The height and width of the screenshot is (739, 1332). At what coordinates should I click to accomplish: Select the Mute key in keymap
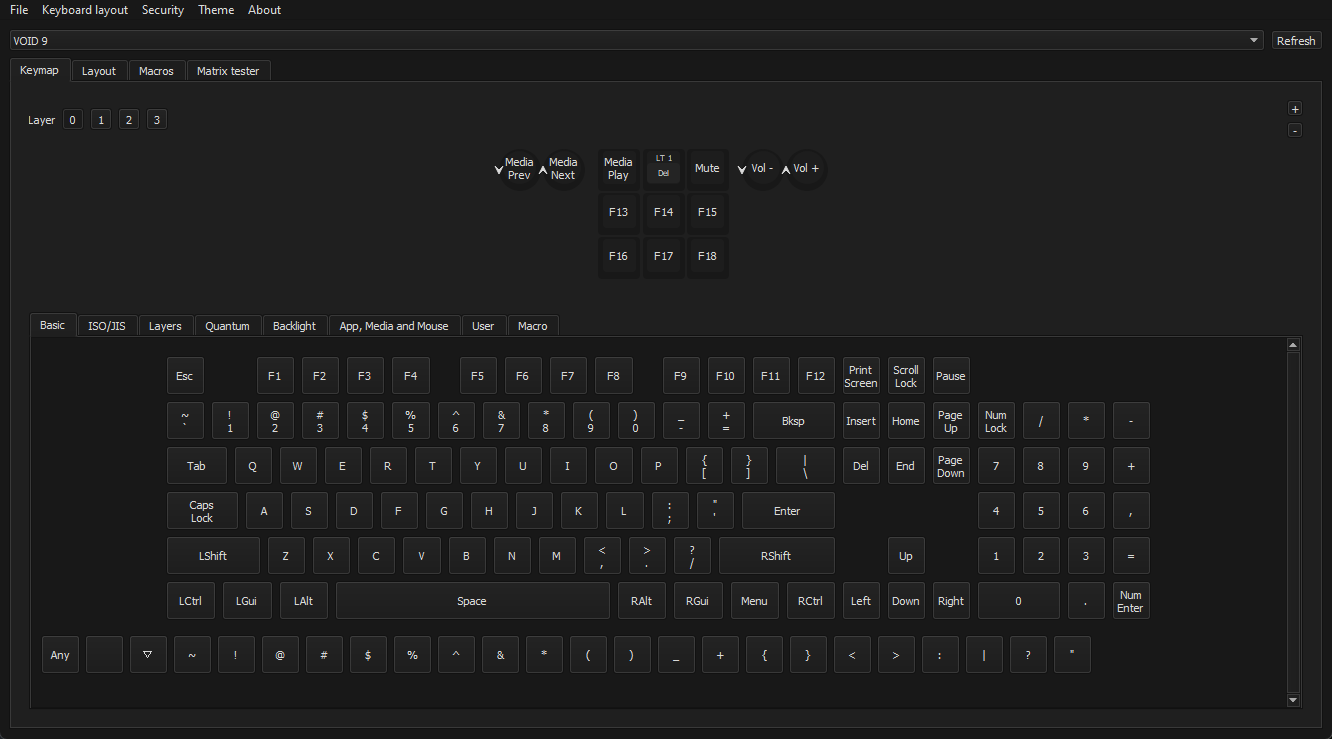point(707,169)
